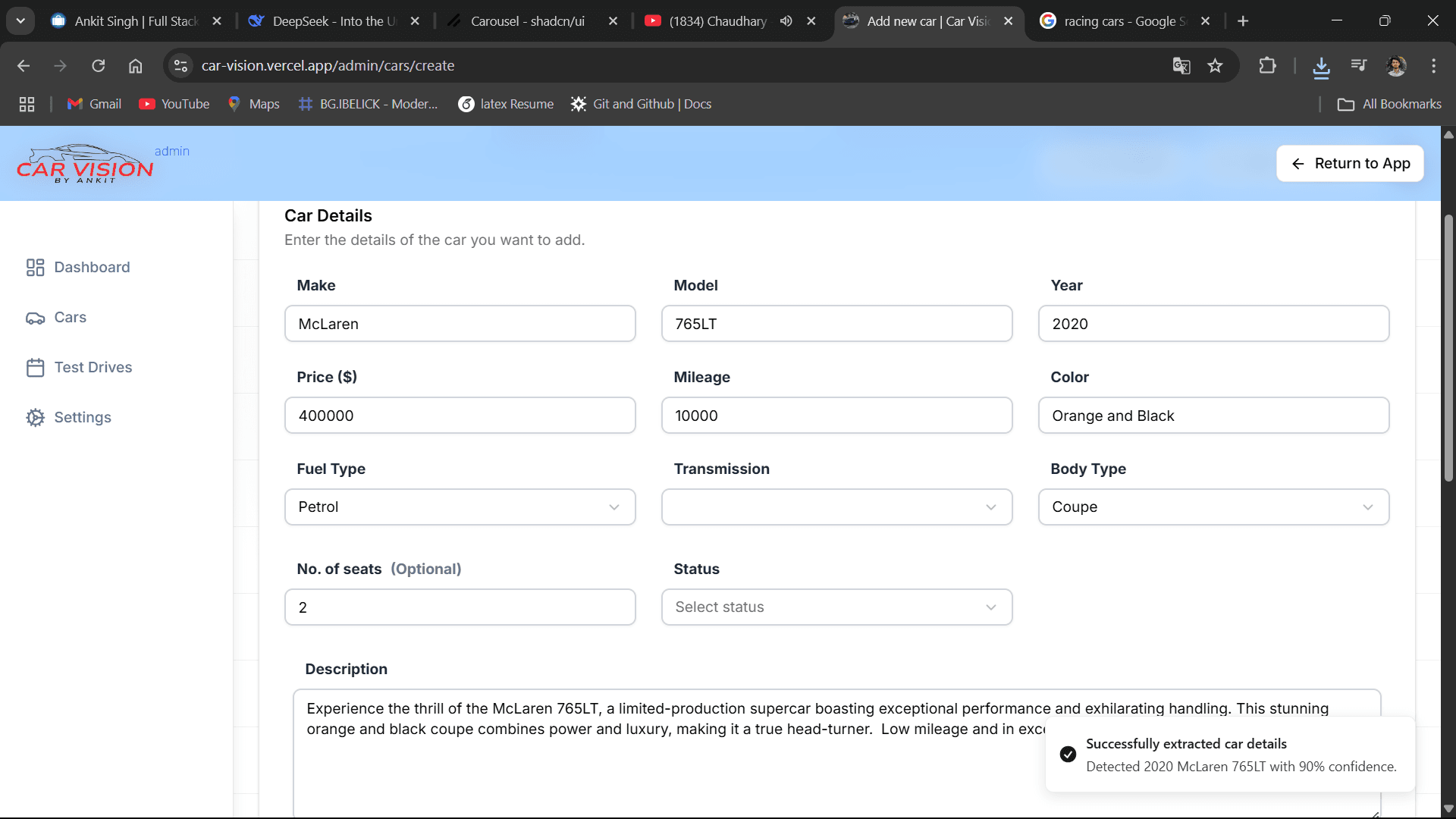1456x819 pixels.
Task: Click the Google Translate icon in address bar
Action: click(x=1181, y=66)
